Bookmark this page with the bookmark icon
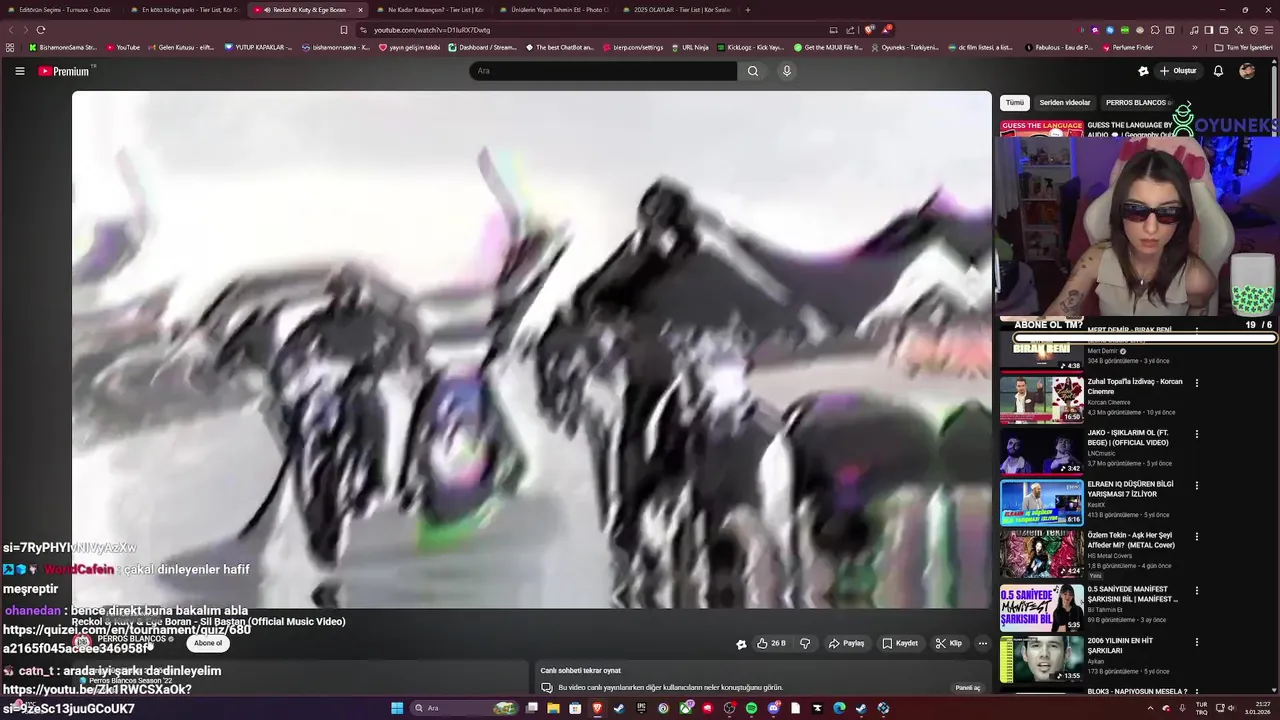The height and width of the screenshot is (720, 1280). click(x=344, y=30)
